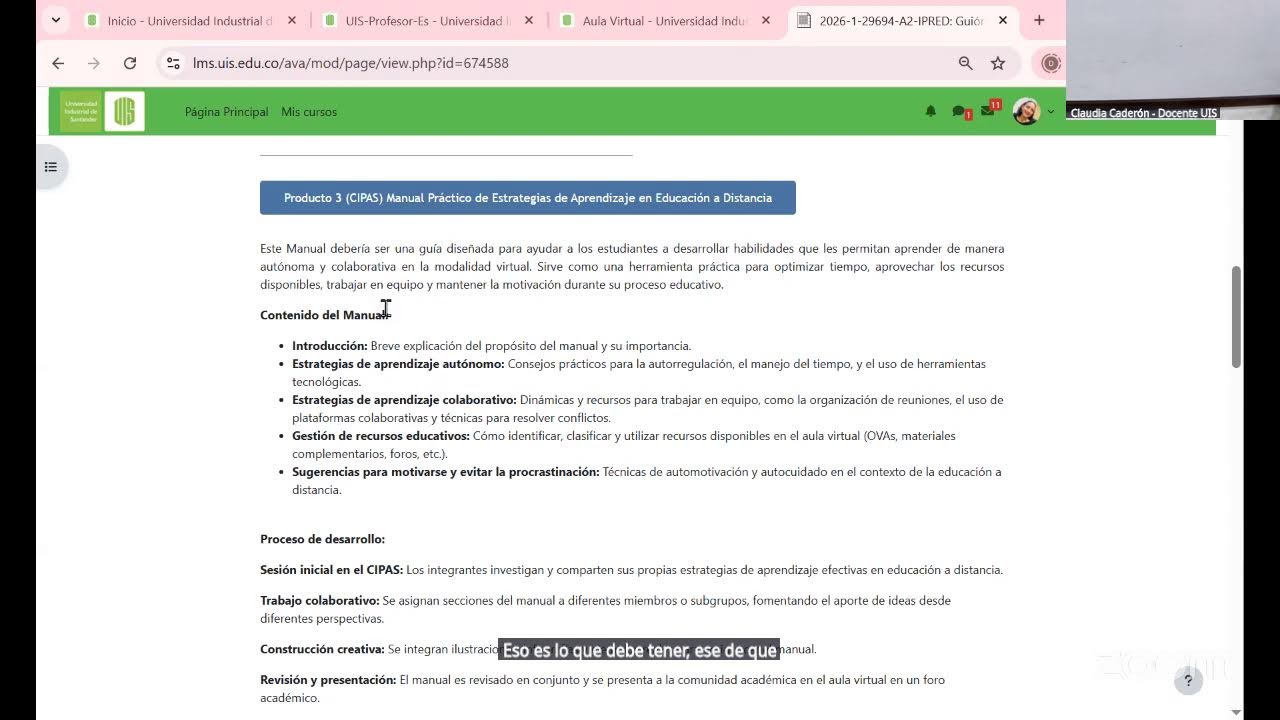Screen dimensions: 1280x720
Task: Click 'Construcción creativa:' label
Action: coord(322,649)
